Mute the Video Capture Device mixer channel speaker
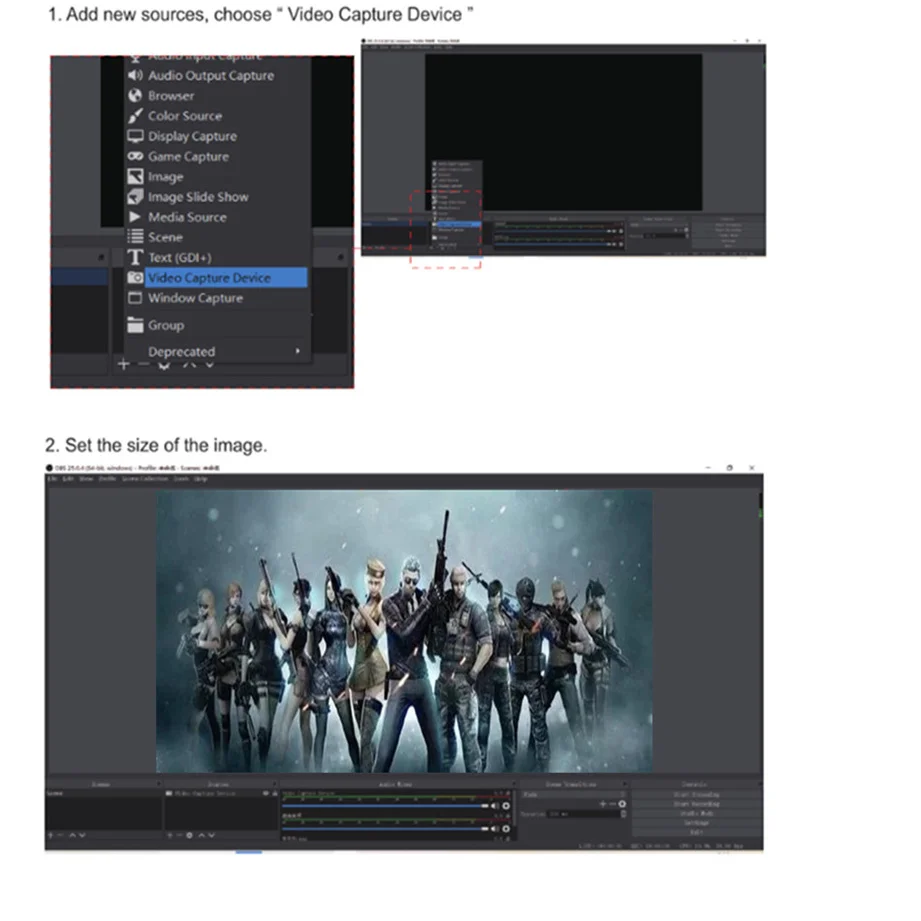Image resolution: width=921 pixels, height=921 pixels. (495, 806)
